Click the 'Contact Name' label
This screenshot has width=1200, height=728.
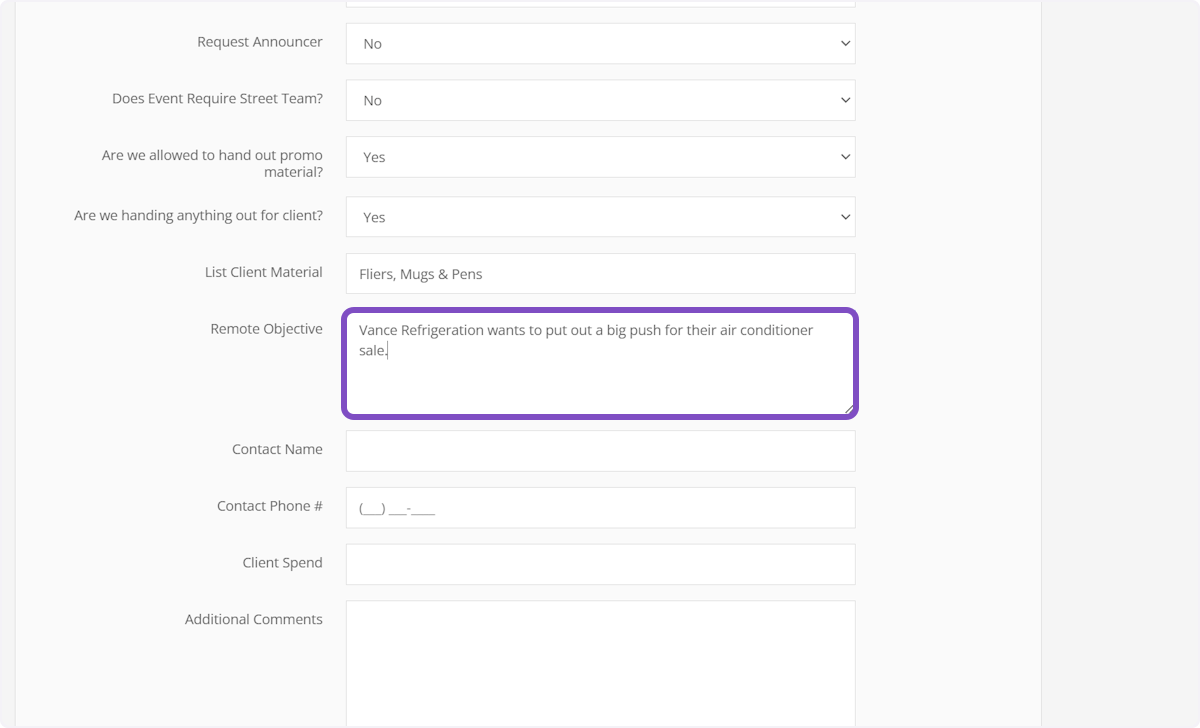point(277,449)
